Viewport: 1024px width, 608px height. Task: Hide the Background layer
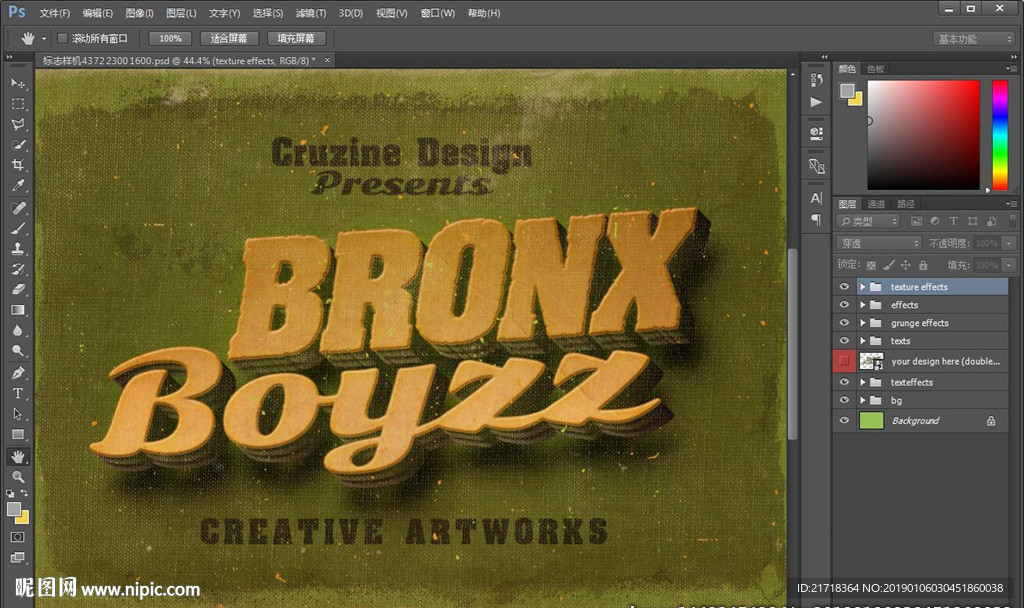coord(845,421)
